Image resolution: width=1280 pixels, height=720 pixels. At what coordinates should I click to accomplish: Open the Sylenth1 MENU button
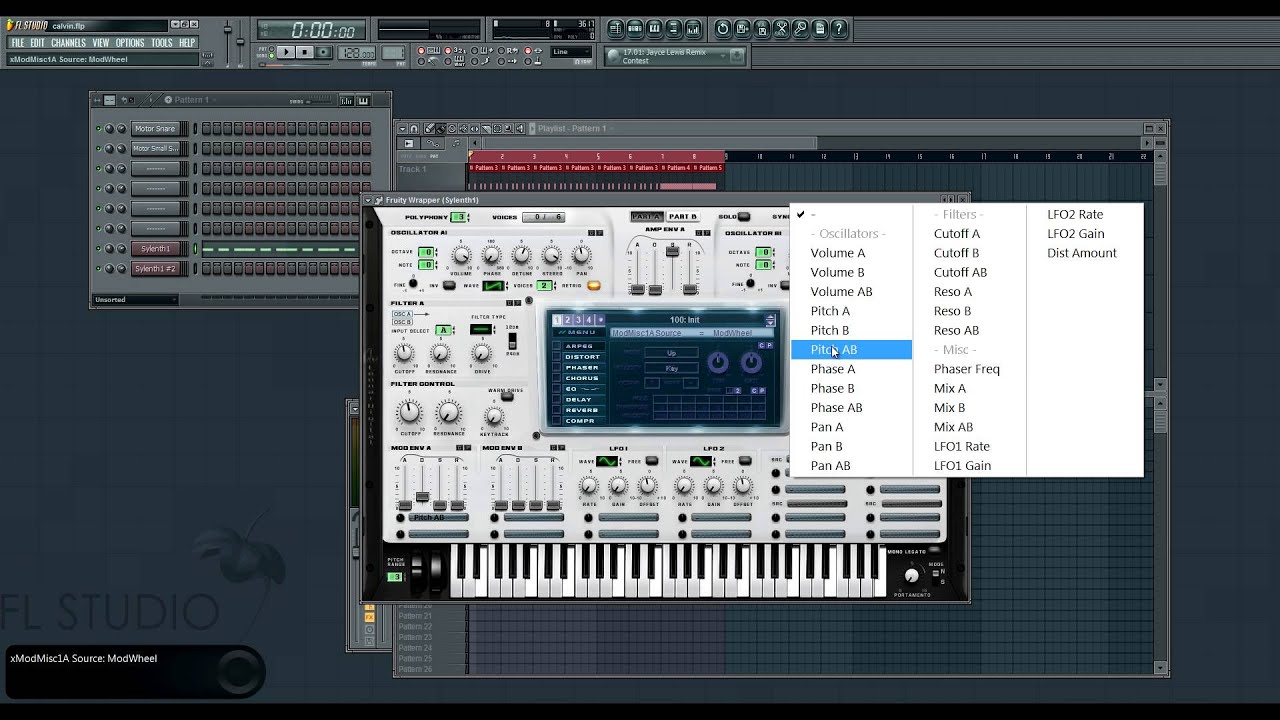576,333
